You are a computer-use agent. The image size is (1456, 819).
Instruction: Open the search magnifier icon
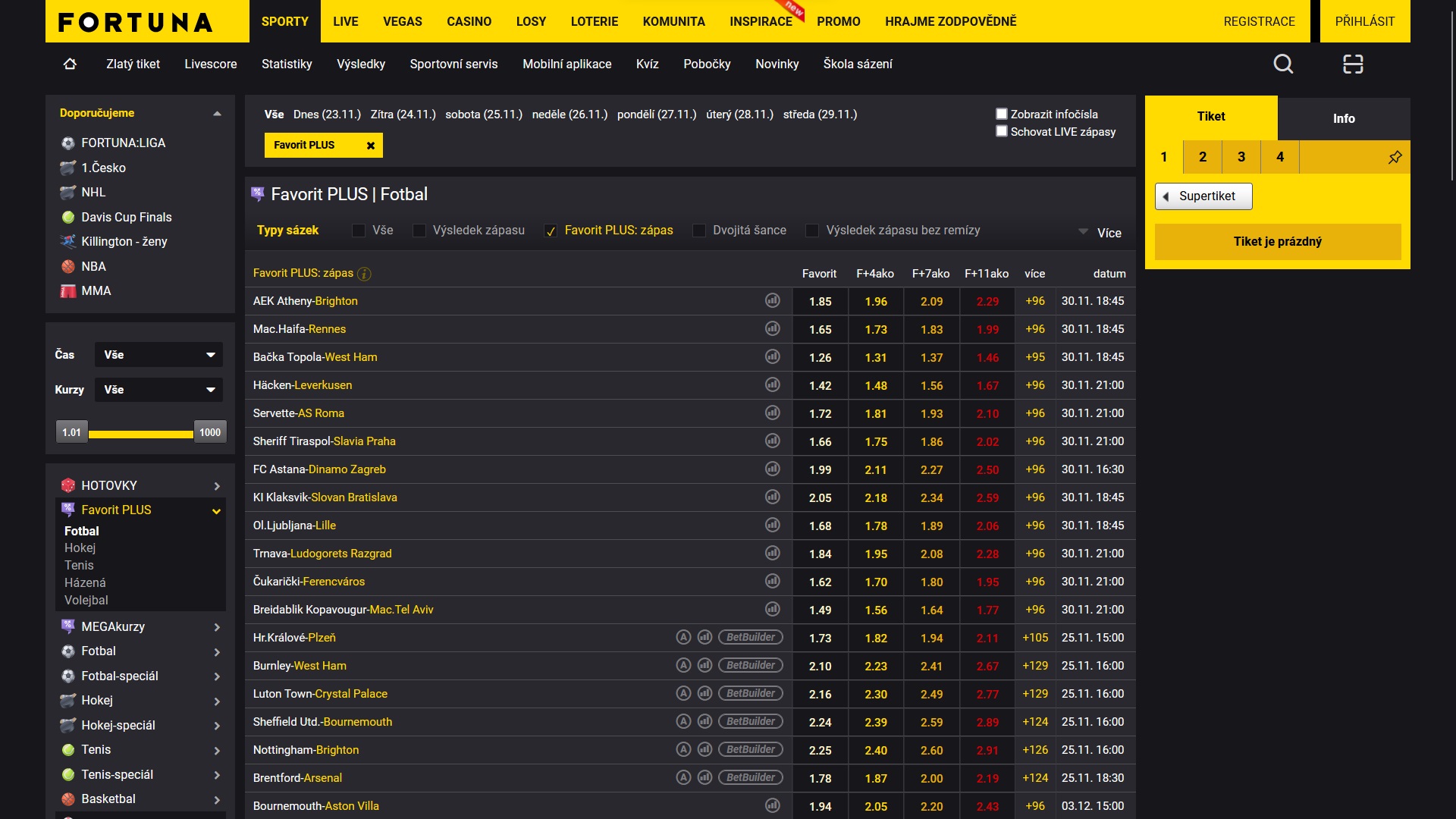[1283, 64]
